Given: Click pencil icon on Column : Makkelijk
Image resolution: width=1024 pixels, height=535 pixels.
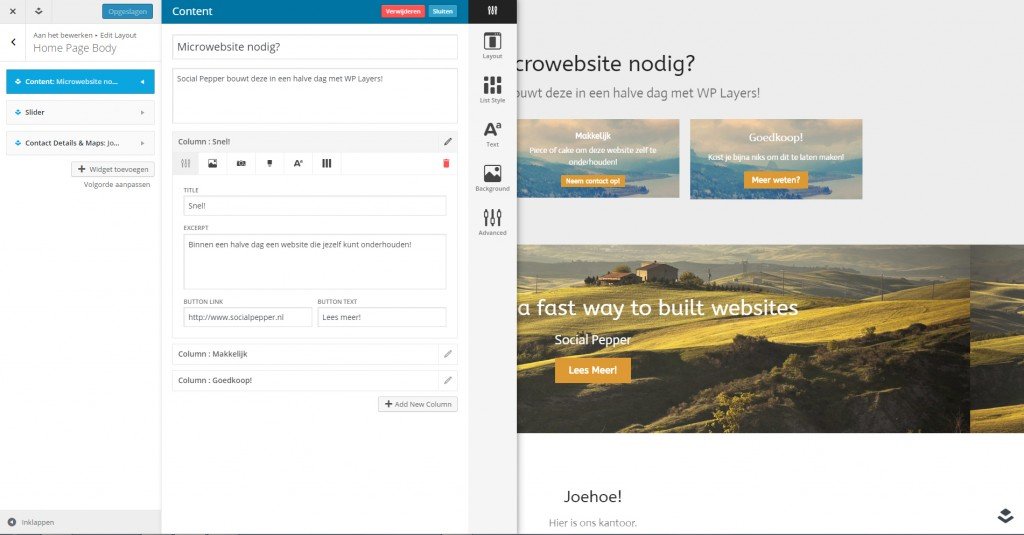Looking at the screenshot, I should point(447,354).
